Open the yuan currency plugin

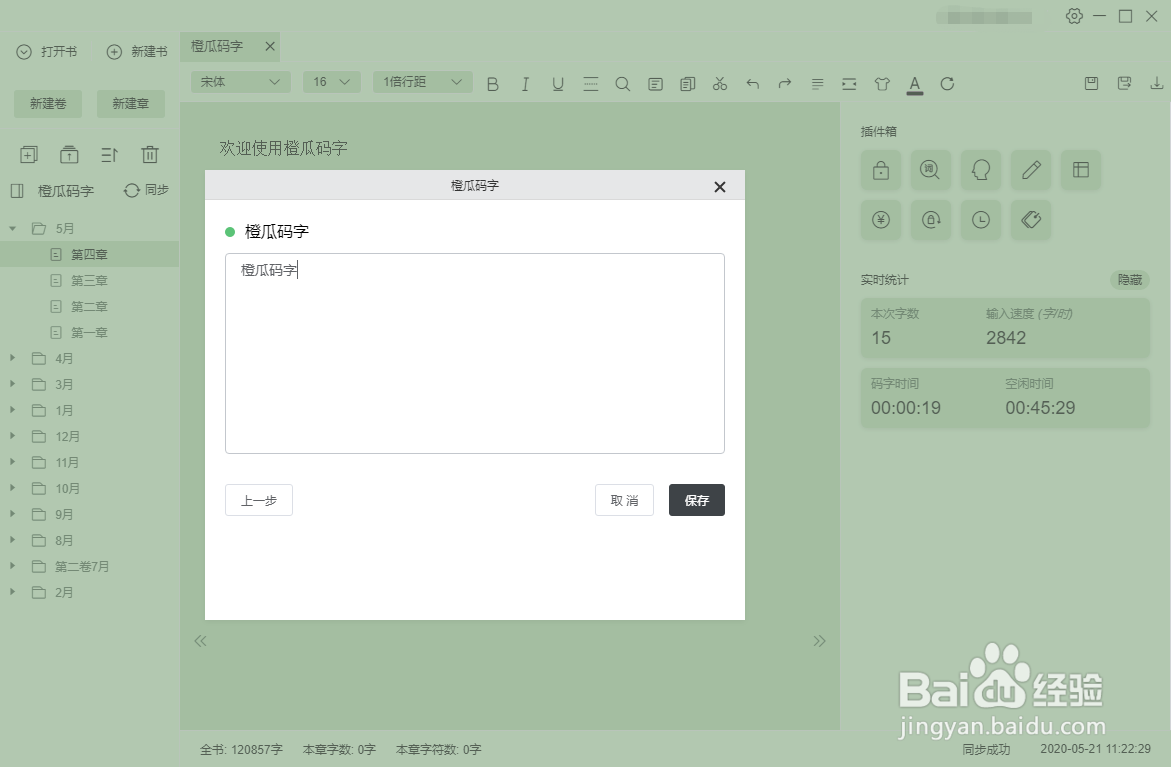(x=880, y=220)
